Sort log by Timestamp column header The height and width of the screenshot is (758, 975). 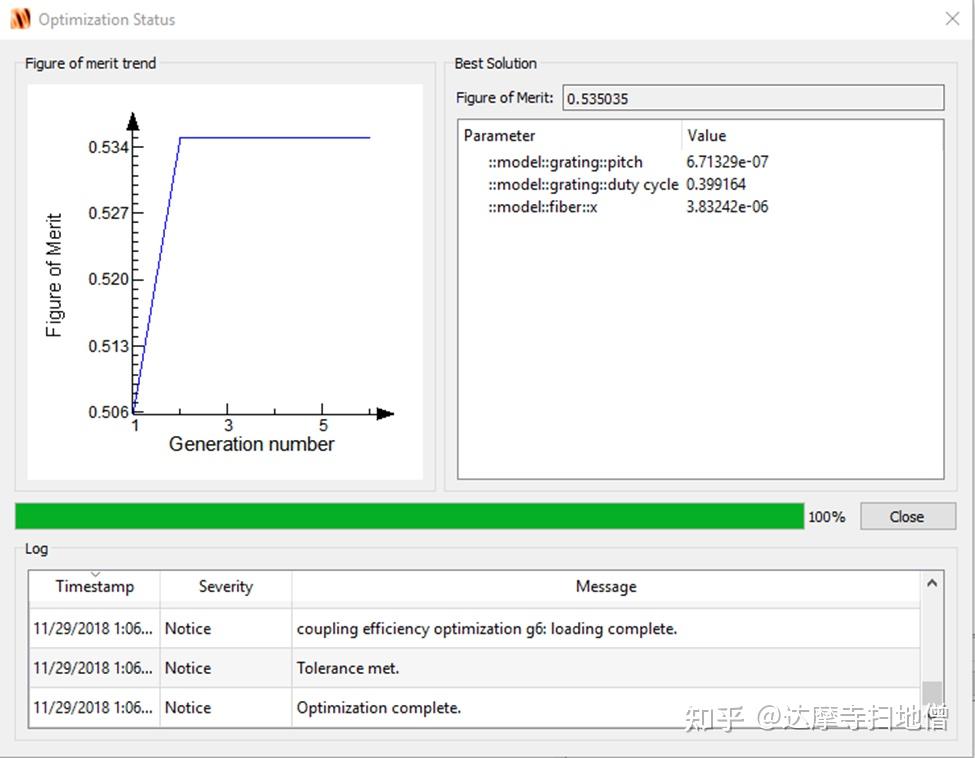click(x=95, y=586)
